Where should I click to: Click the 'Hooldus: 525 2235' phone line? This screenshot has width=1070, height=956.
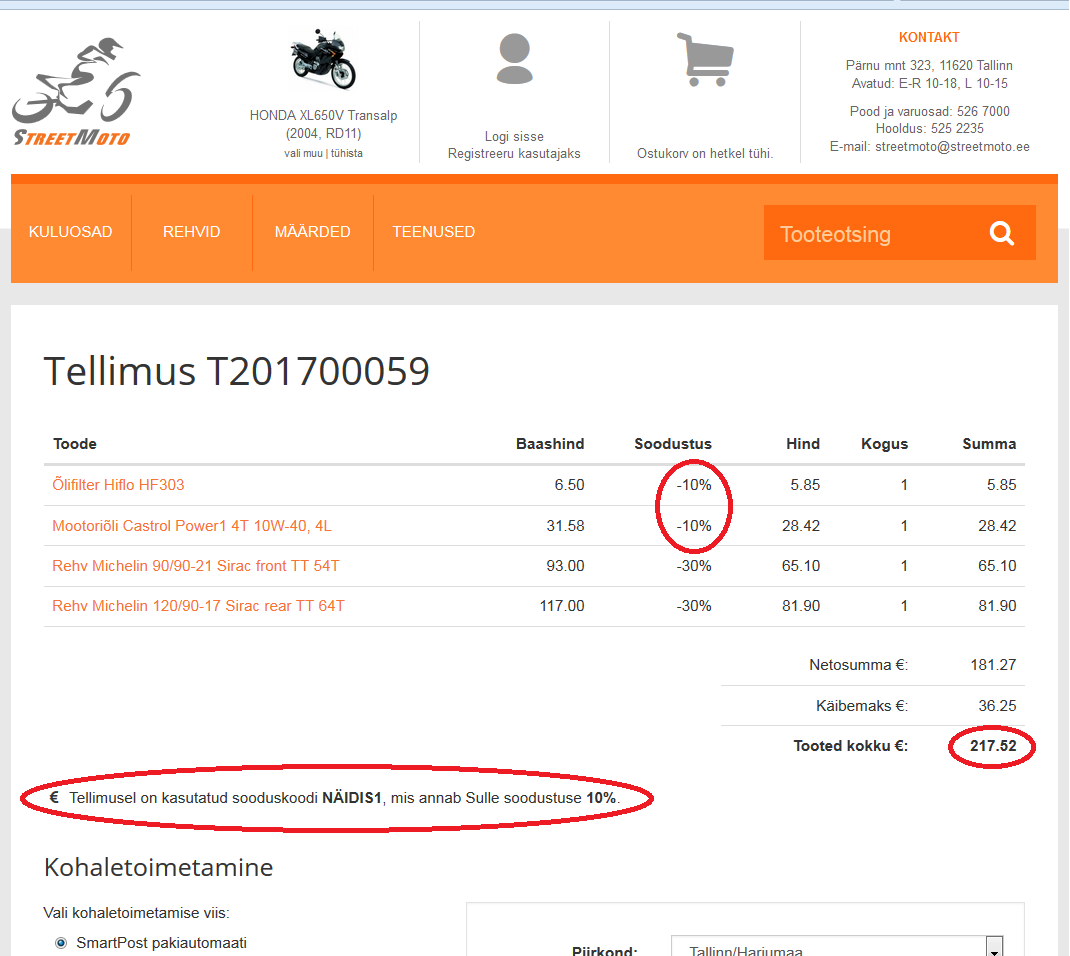coord(929,129)
